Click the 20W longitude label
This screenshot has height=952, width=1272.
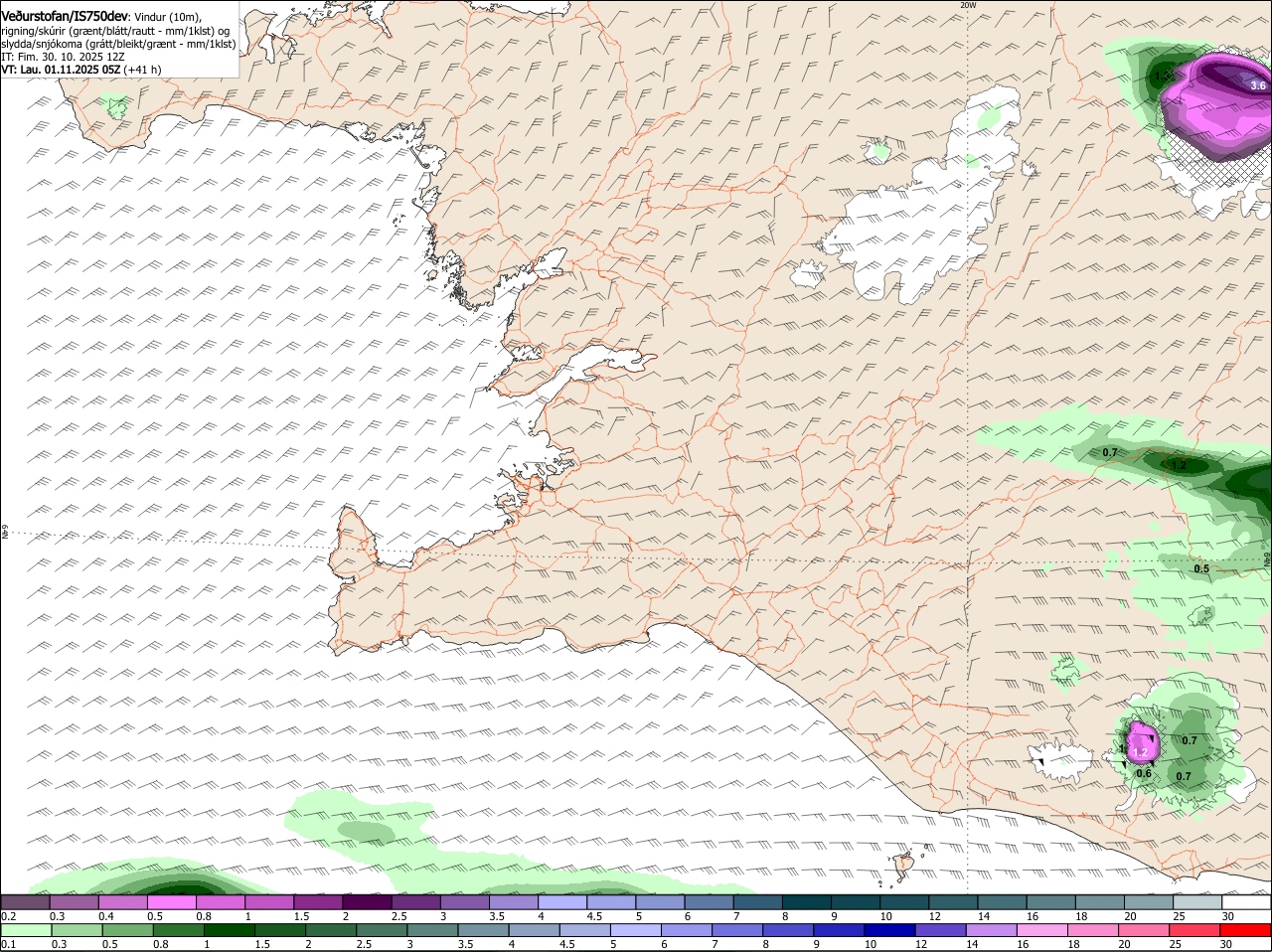click(968, 5)
